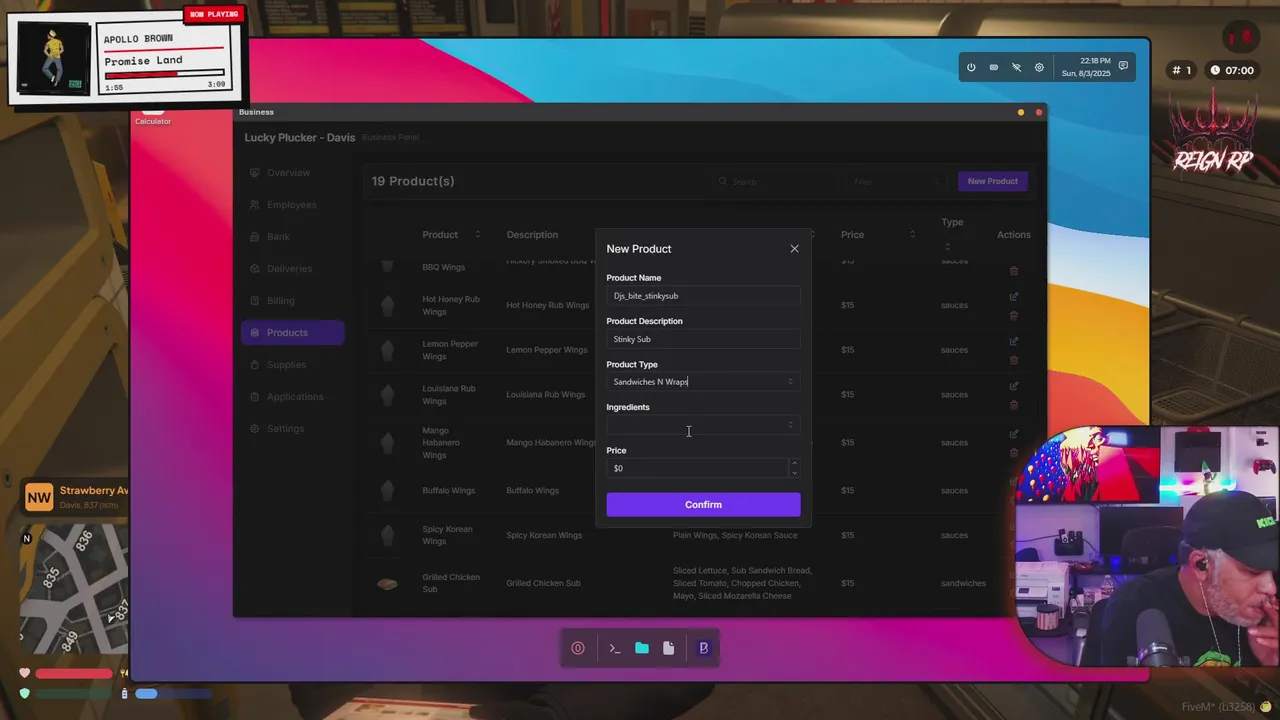
Task: Delete the Hot Honey Rub Wings product
Action: [1014, 315]
